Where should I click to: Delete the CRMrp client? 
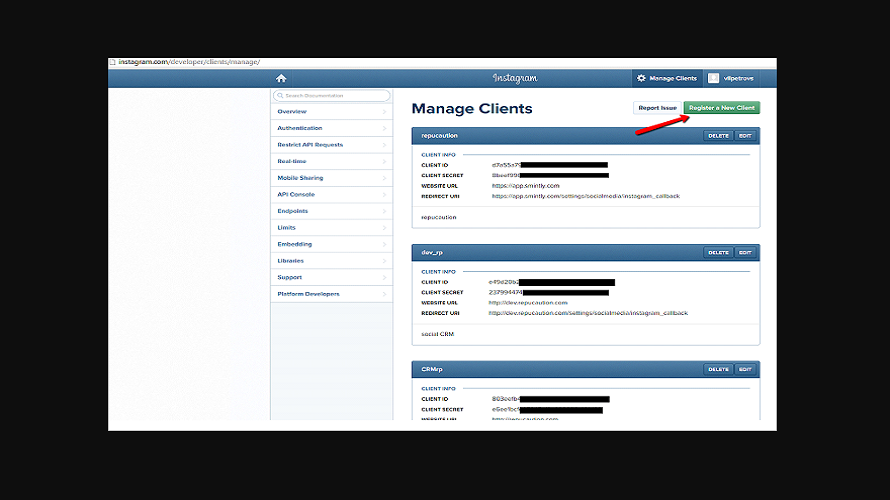[718, 369]
